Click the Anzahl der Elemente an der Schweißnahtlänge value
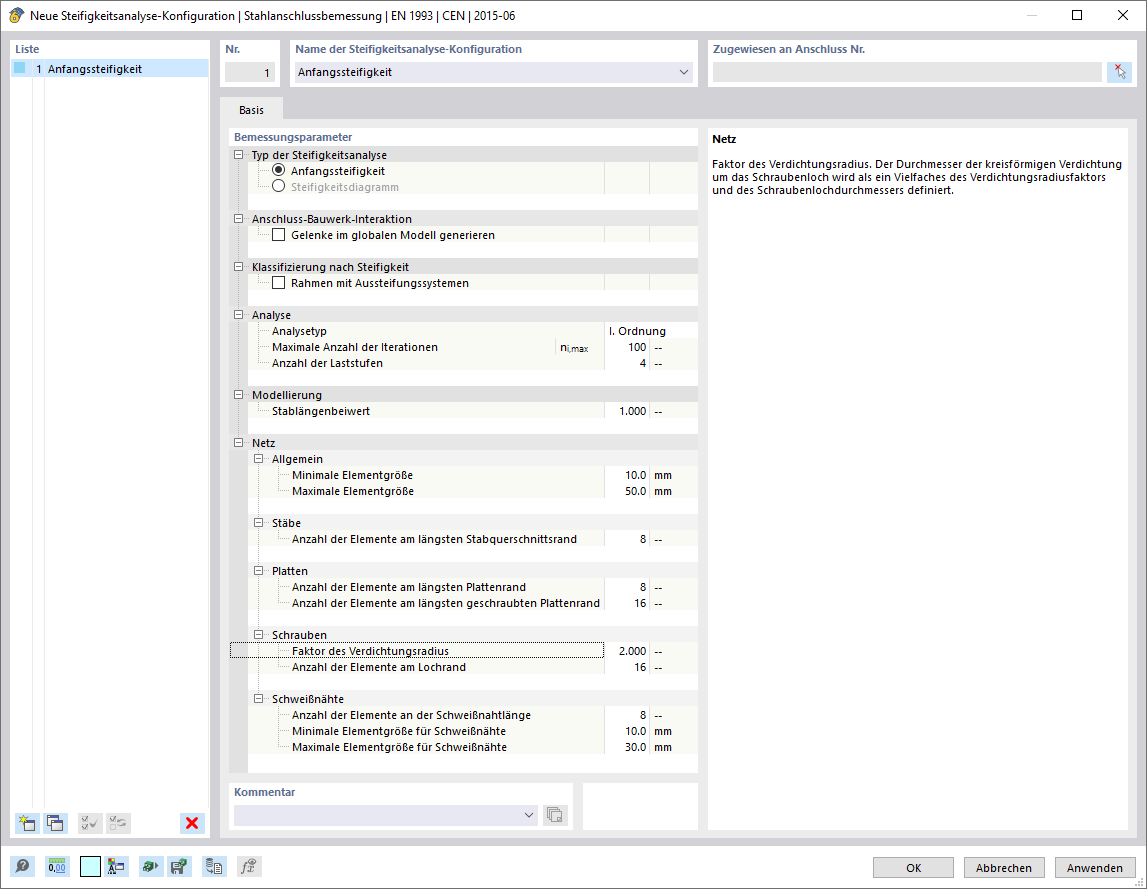 point(627,715)
